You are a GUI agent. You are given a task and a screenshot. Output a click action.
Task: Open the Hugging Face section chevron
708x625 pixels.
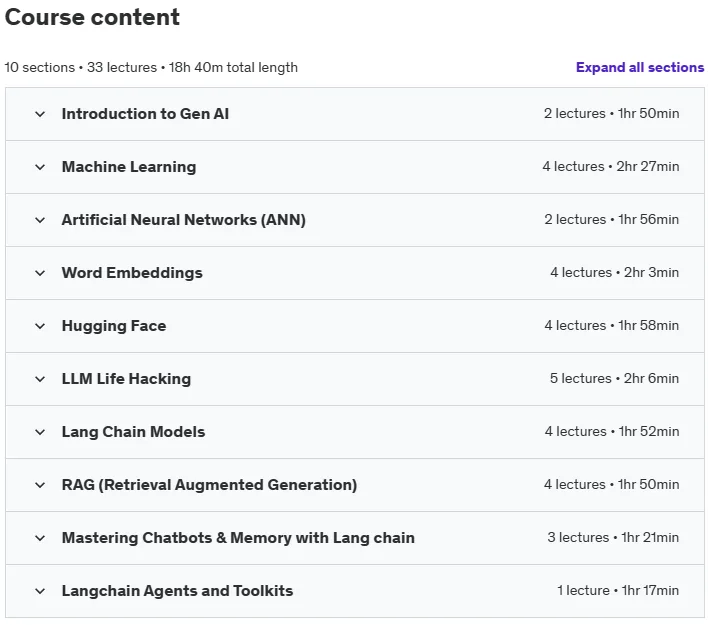click(40, 326)
